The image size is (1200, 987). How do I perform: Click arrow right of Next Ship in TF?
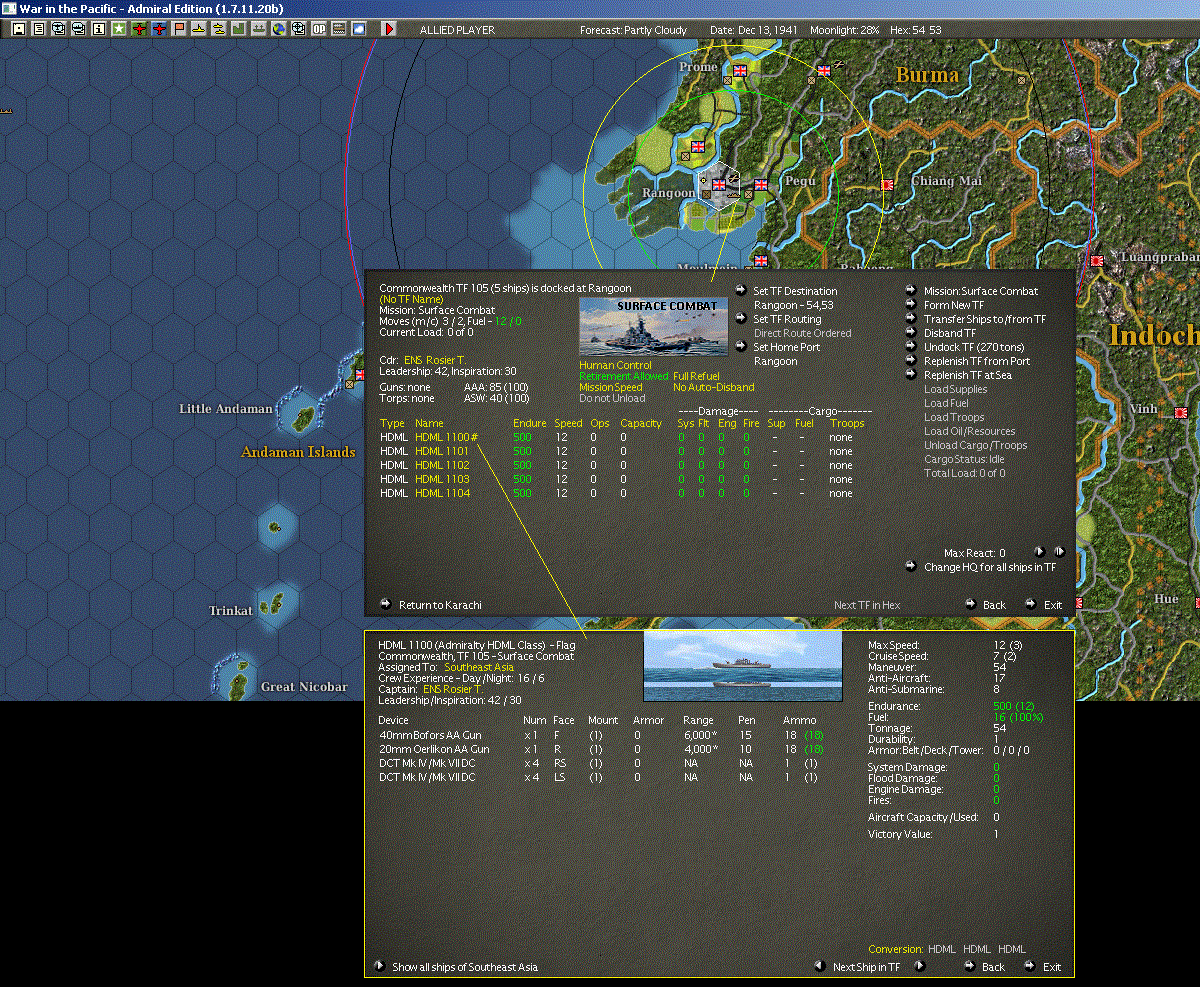(919, 966)
